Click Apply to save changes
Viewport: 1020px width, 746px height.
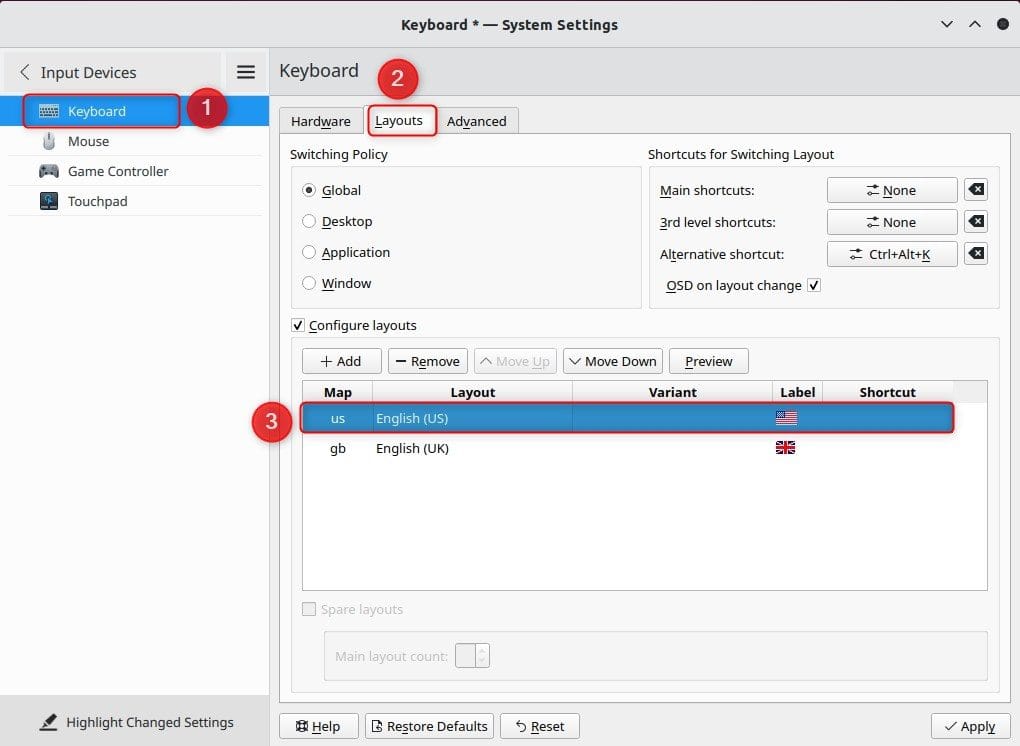point(968,726)
